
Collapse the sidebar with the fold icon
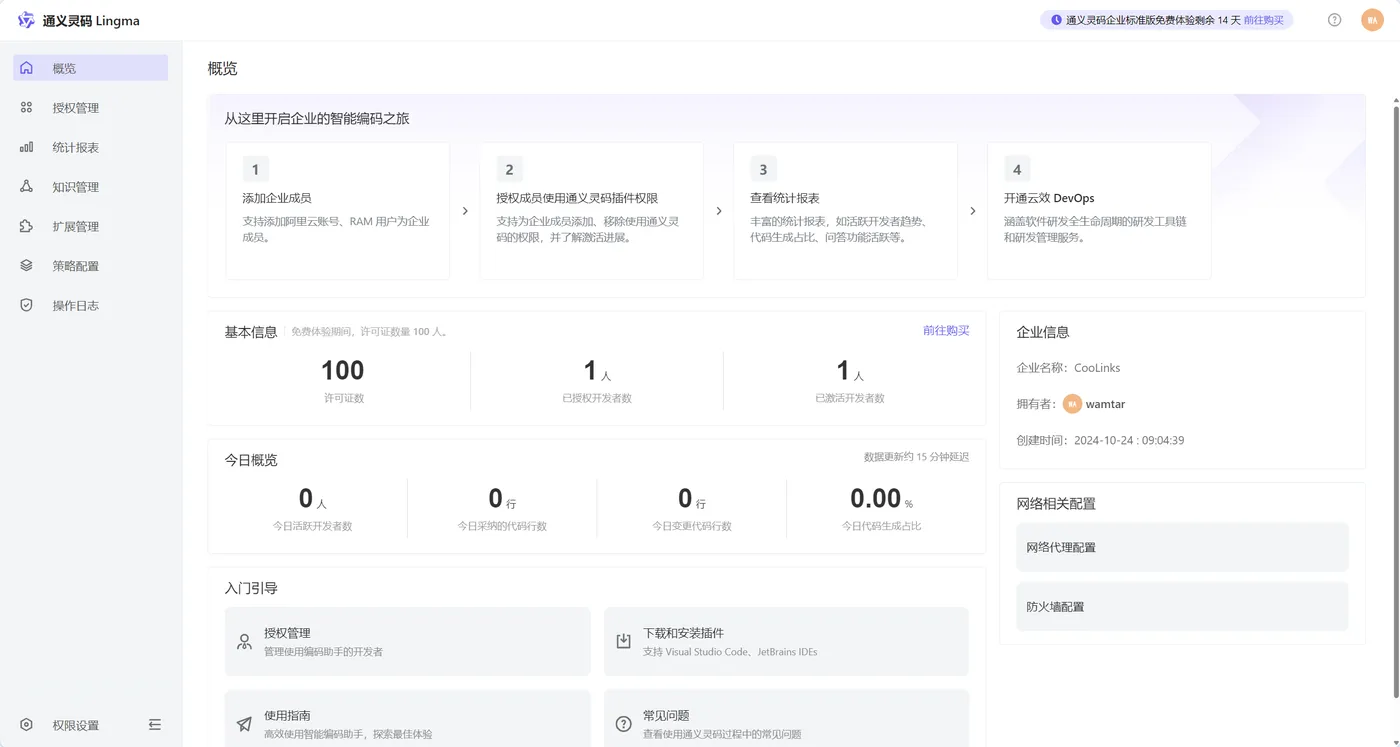[x=155, y=725]
